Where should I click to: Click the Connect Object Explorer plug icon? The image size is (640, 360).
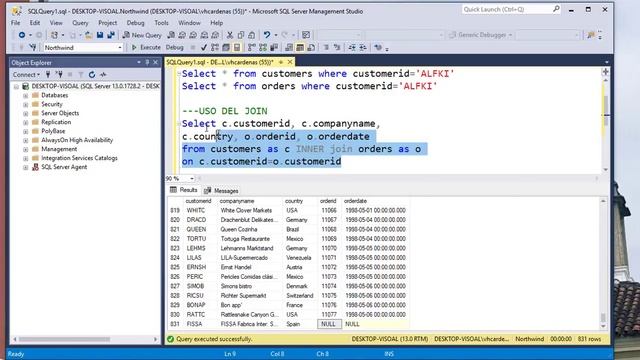(48, 75)
